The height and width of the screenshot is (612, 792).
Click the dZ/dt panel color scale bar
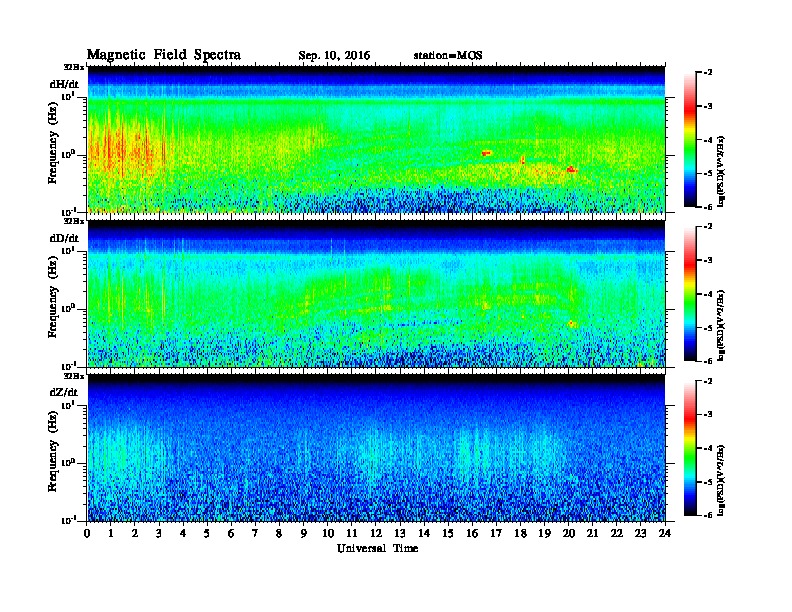click(689, 448)
